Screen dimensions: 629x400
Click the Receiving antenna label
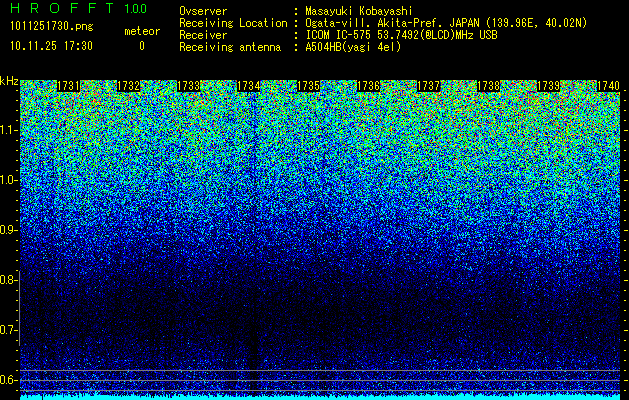point(230,47)
